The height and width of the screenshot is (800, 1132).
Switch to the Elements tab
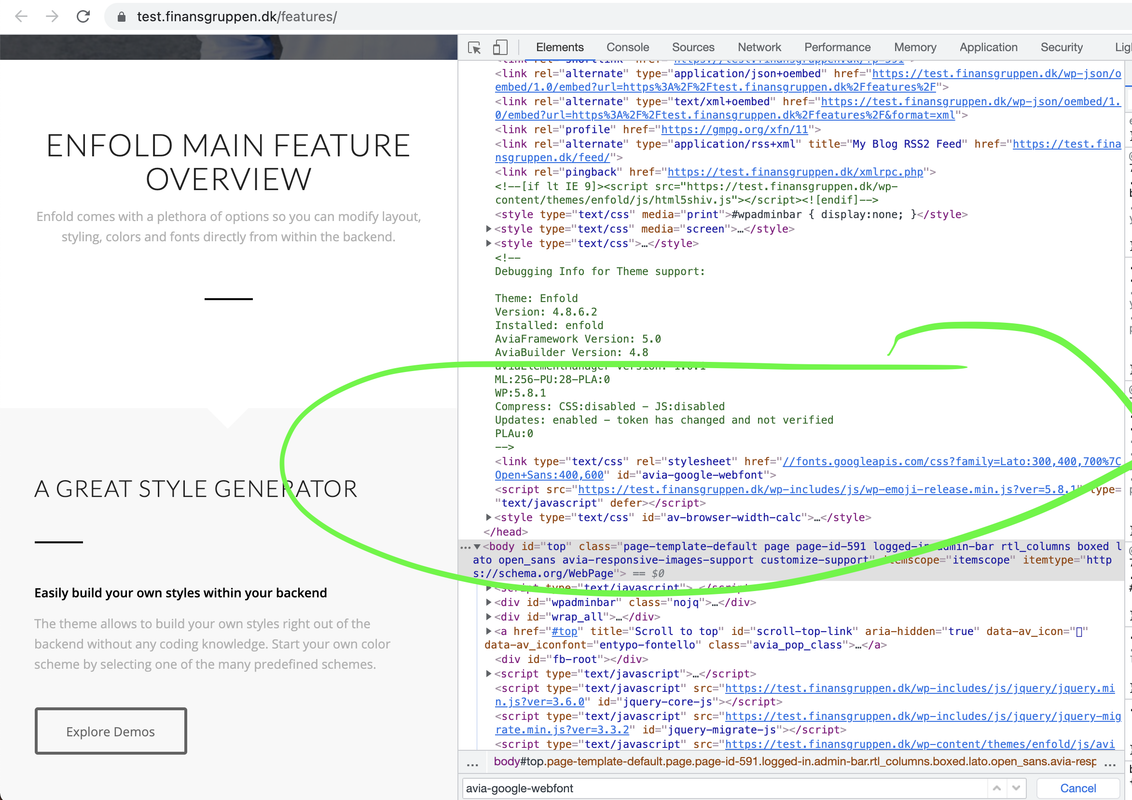560,47
